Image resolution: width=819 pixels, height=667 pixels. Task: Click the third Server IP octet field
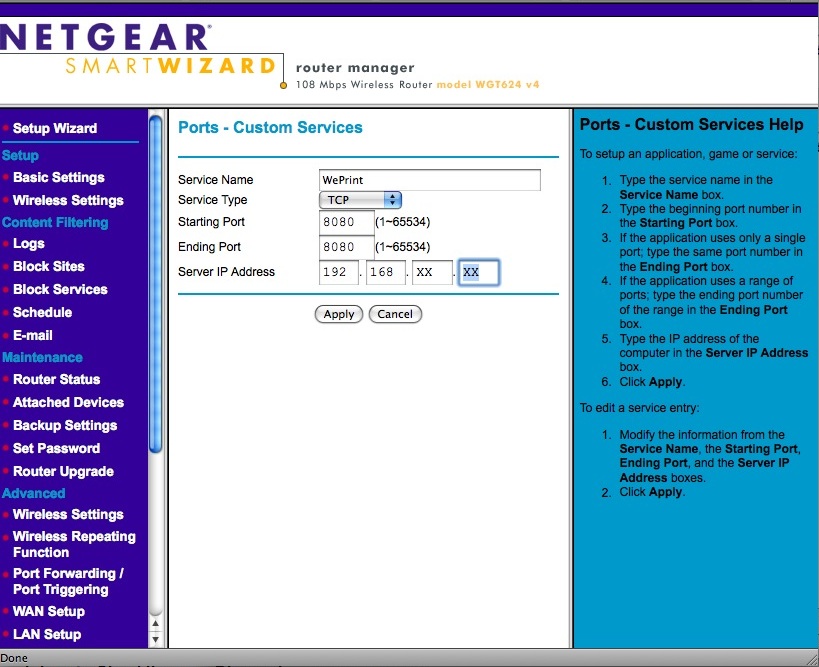(432, 272)
